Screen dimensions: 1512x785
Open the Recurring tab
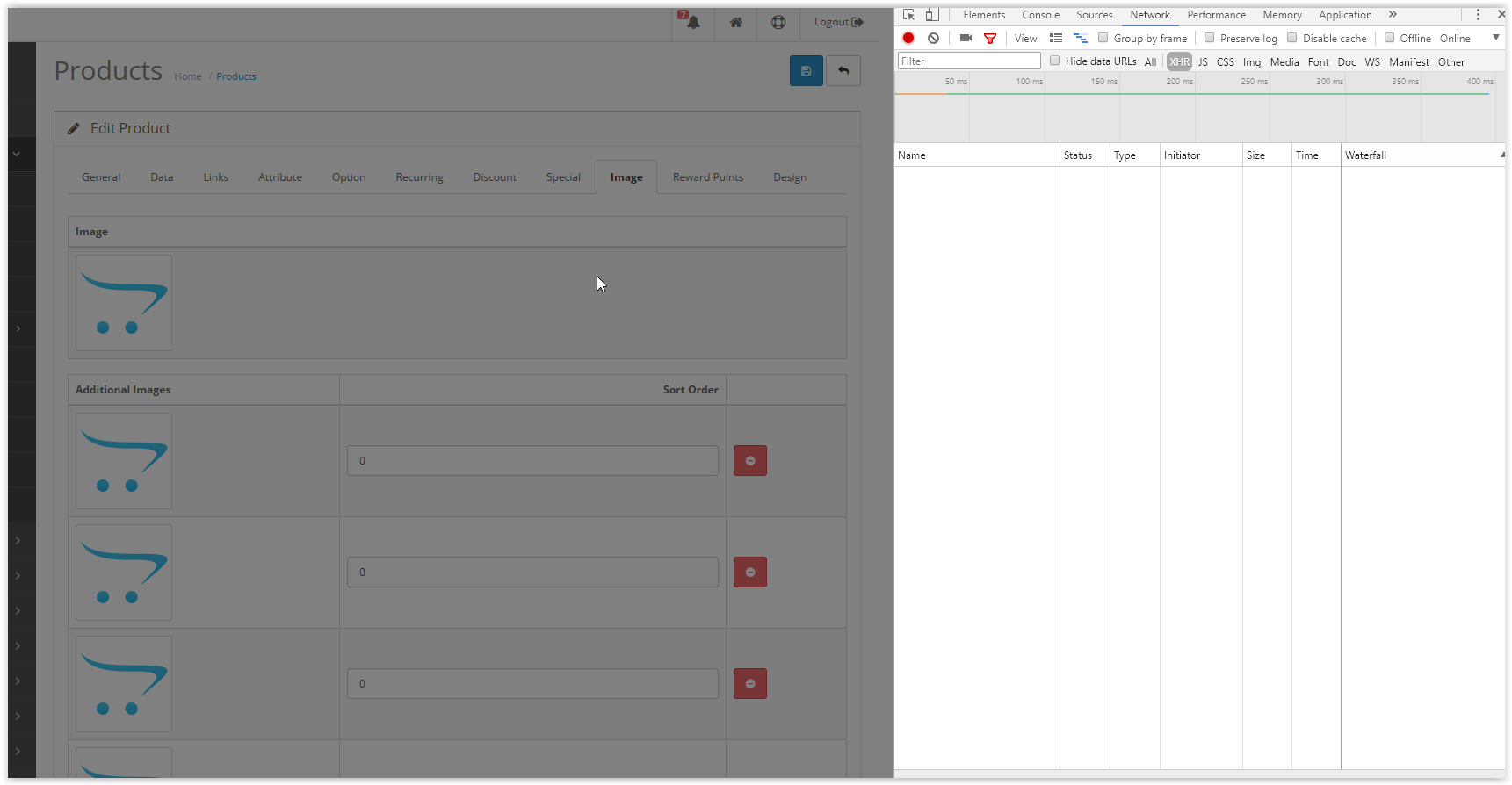point(419,177)
